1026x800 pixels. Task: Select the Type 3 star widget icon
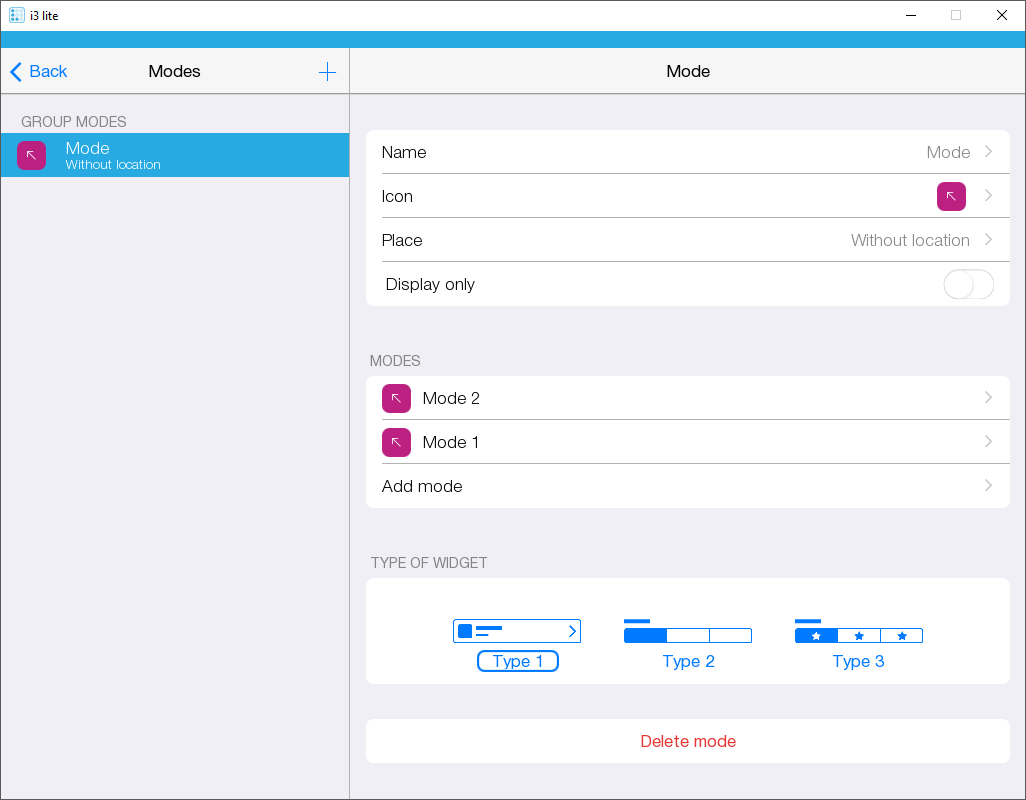(858, 632)
